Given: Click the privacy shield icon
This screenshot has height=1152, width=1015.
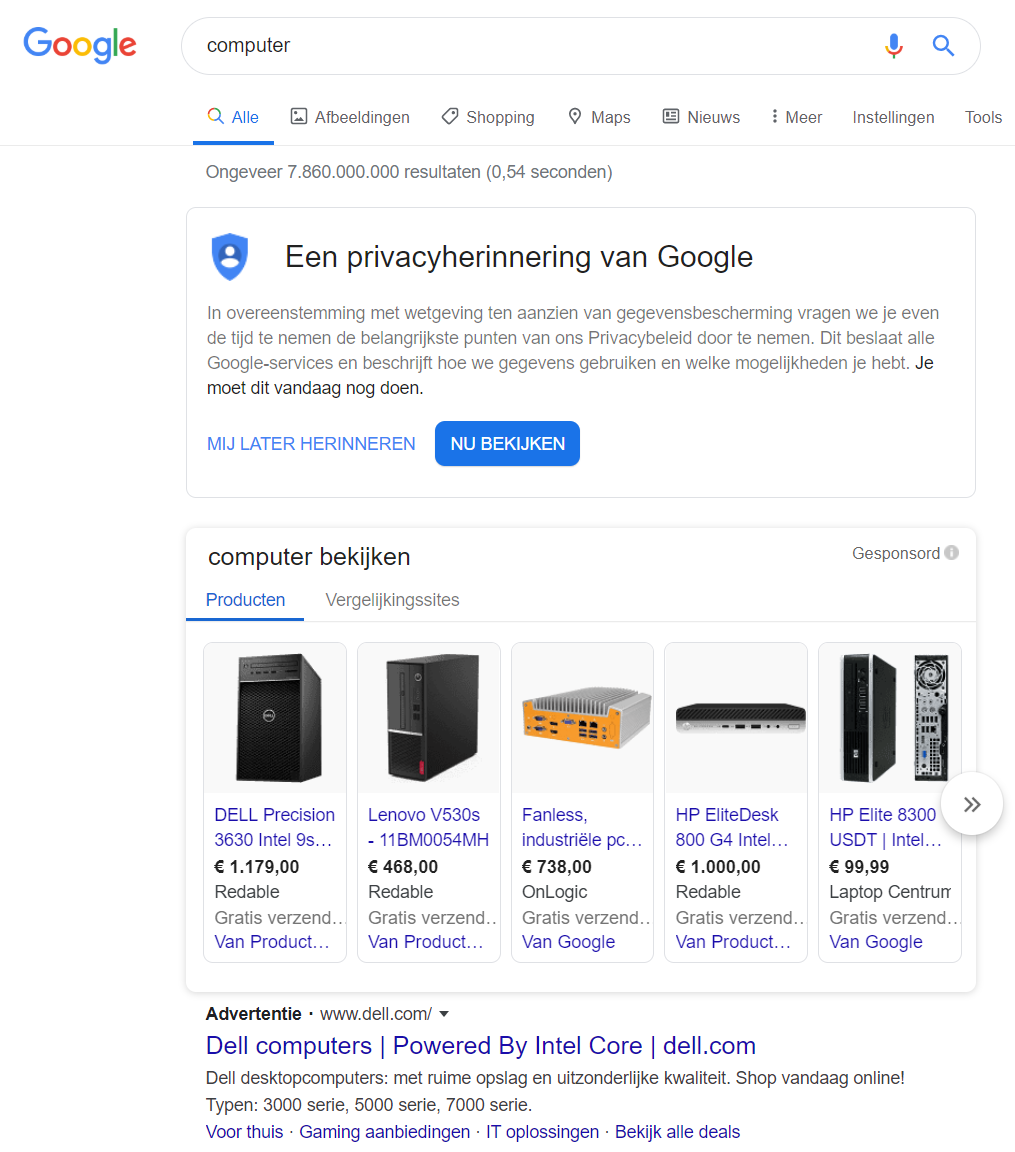Looking at the screenshot, I should (x=230, y=257).
